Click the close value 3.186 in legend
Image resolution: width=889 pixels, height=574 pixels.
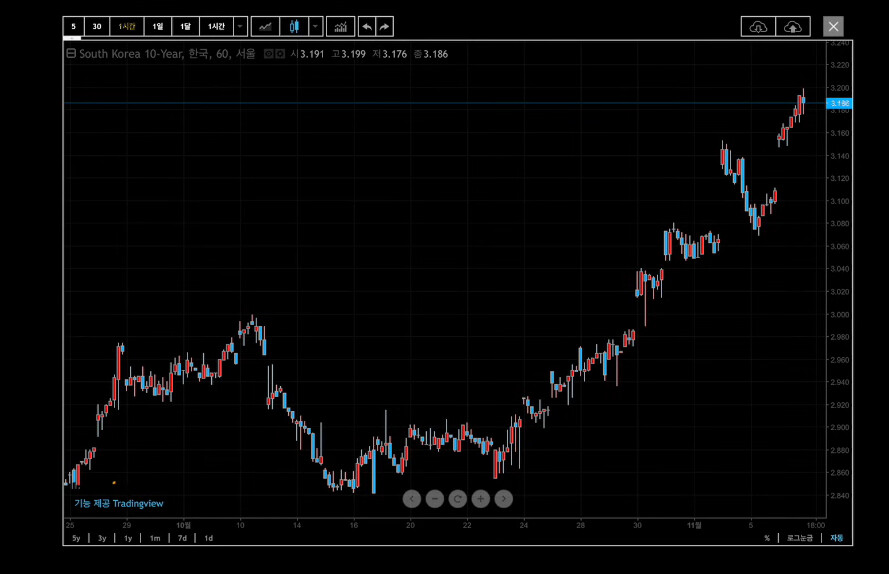(435, 54)
